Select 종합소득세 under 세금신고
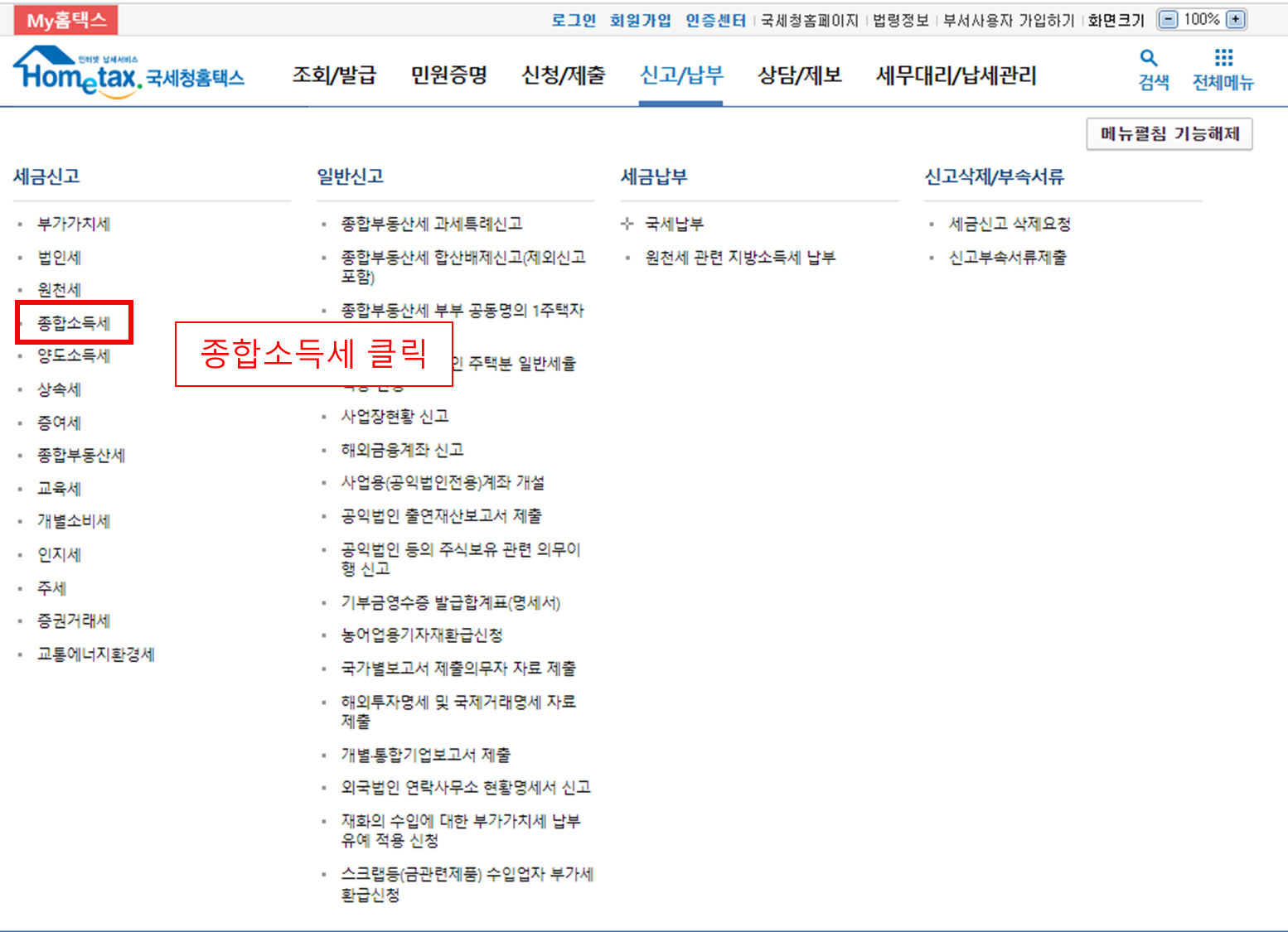This screenshot has height=932, width=1288. [x=73, y=322]
